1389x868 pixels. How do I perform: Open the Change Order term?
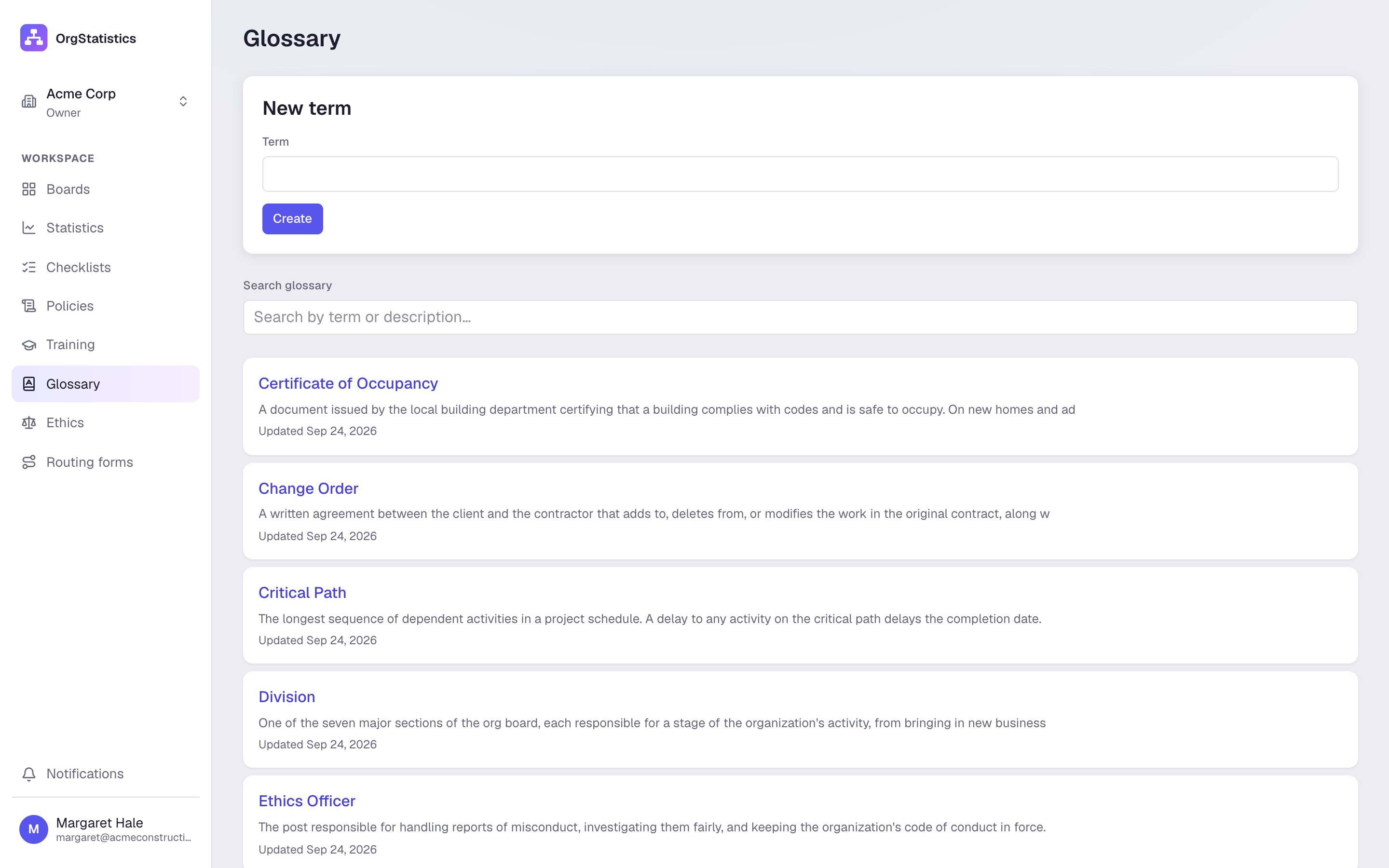308,488
